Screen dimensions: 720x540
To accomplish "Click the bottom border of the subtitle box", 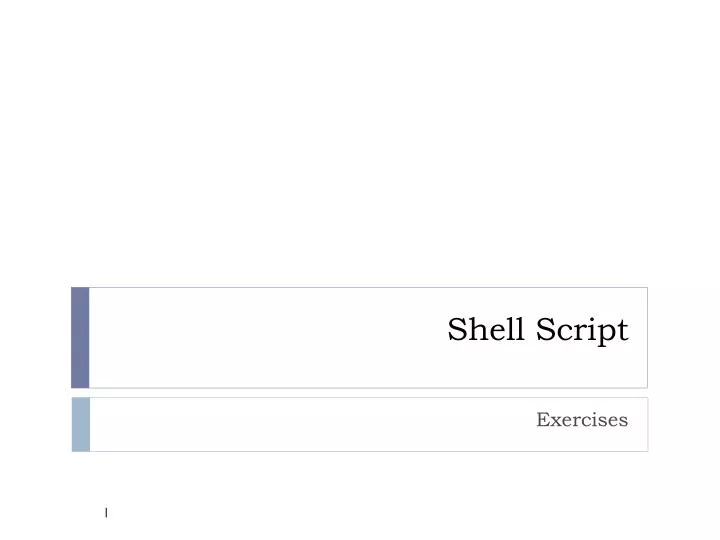I will 369,451.
